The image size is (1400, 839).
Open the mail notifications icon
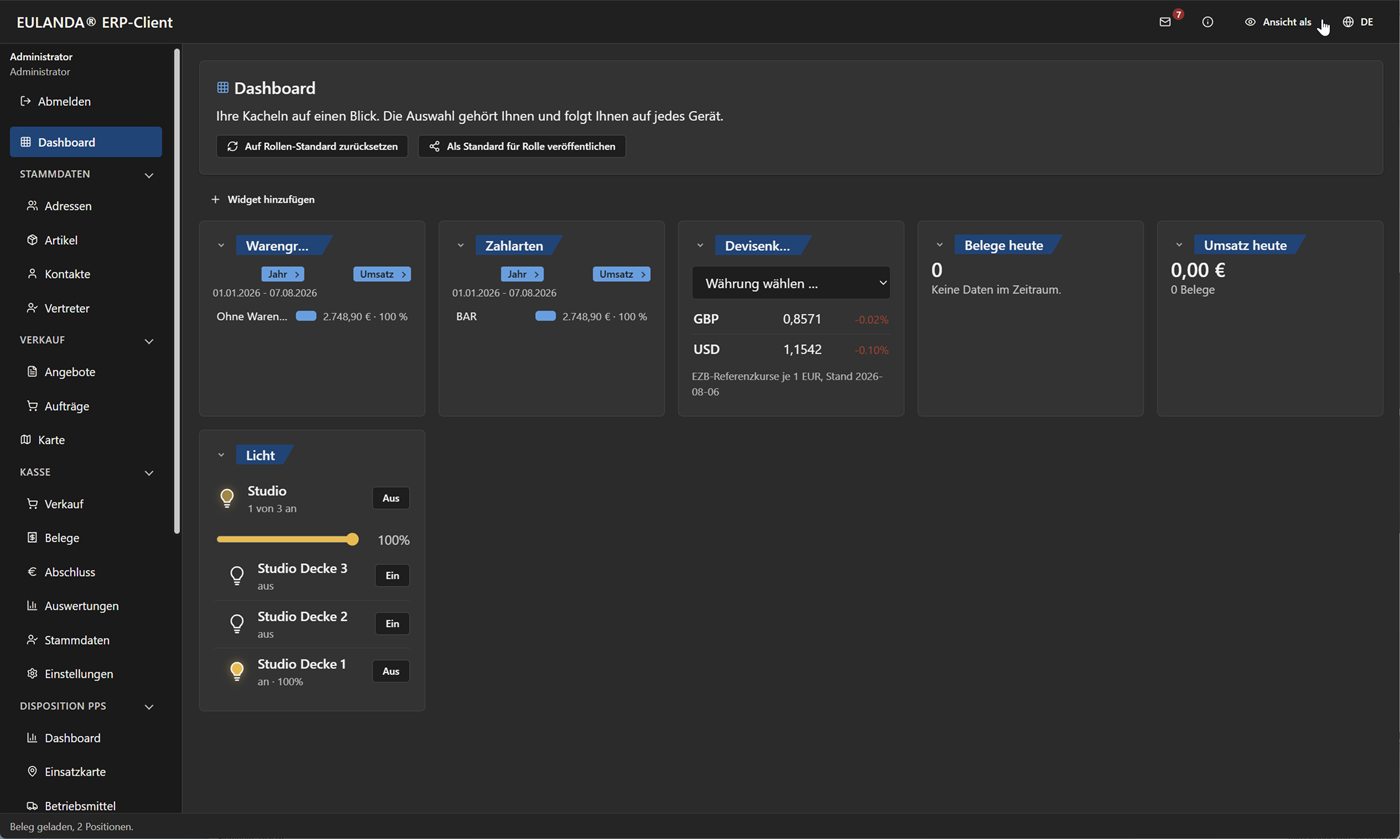tap(1165, 22)
